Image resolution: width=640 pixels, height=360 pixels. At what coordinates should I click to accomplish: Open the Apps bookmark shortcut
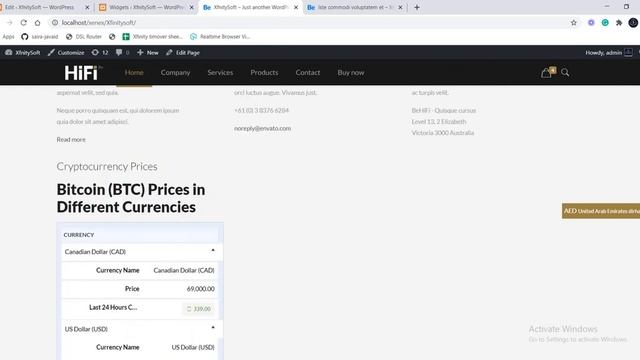(8, 37)
